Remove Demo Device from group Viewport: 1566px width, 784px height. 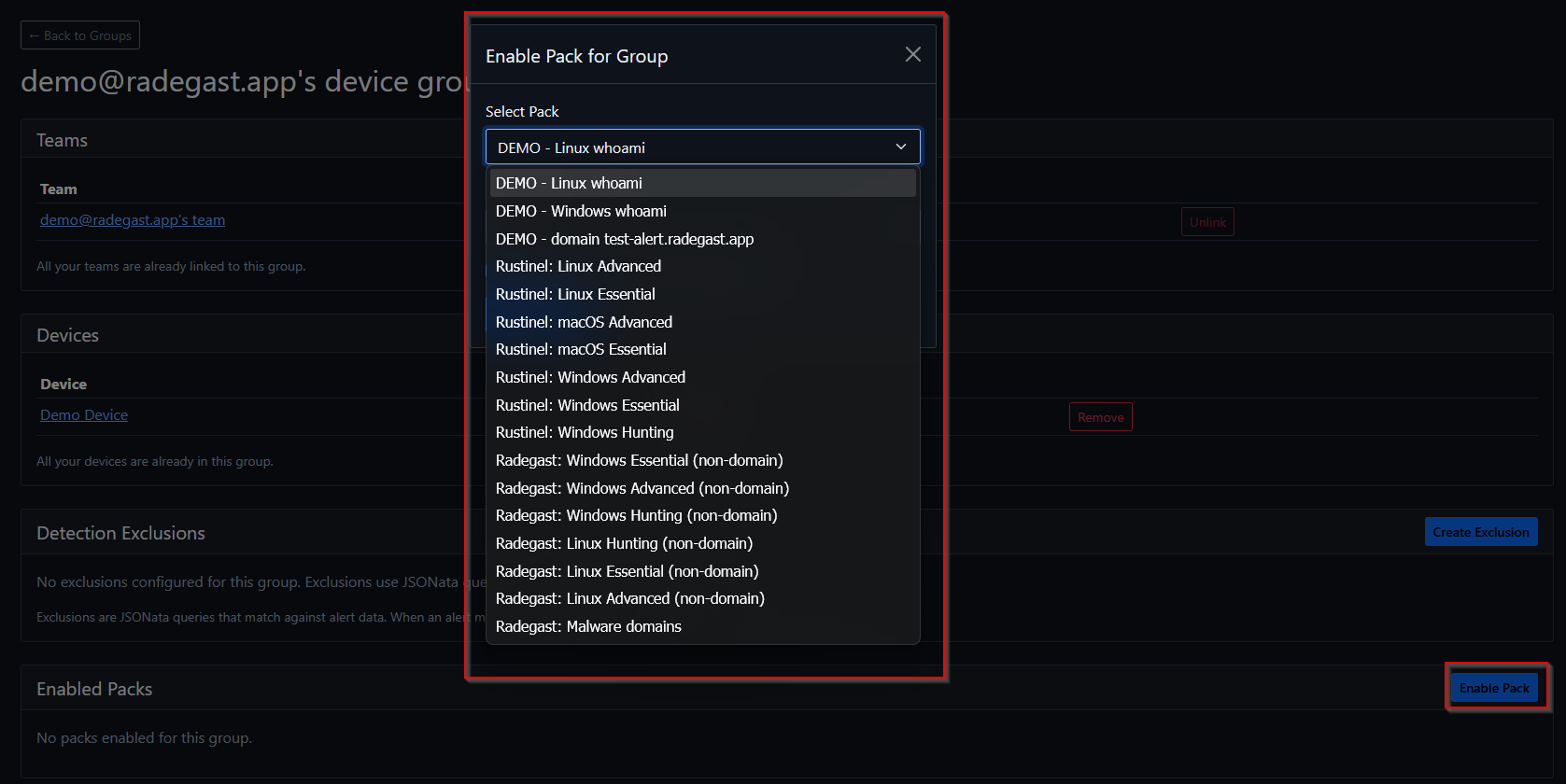coord(1101,417)
